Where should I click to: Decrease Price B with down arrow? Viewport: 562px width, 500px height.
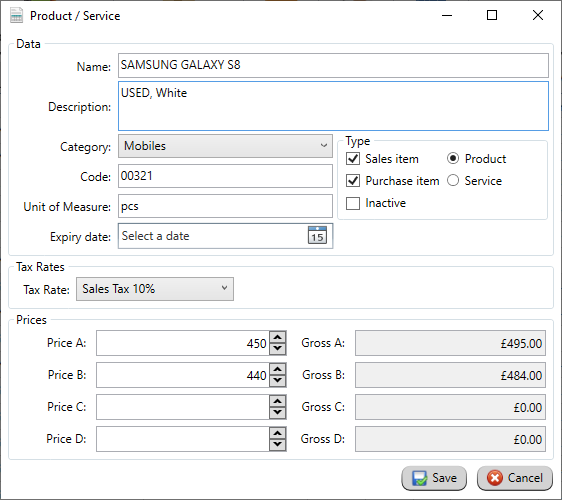tap(278, 381)
